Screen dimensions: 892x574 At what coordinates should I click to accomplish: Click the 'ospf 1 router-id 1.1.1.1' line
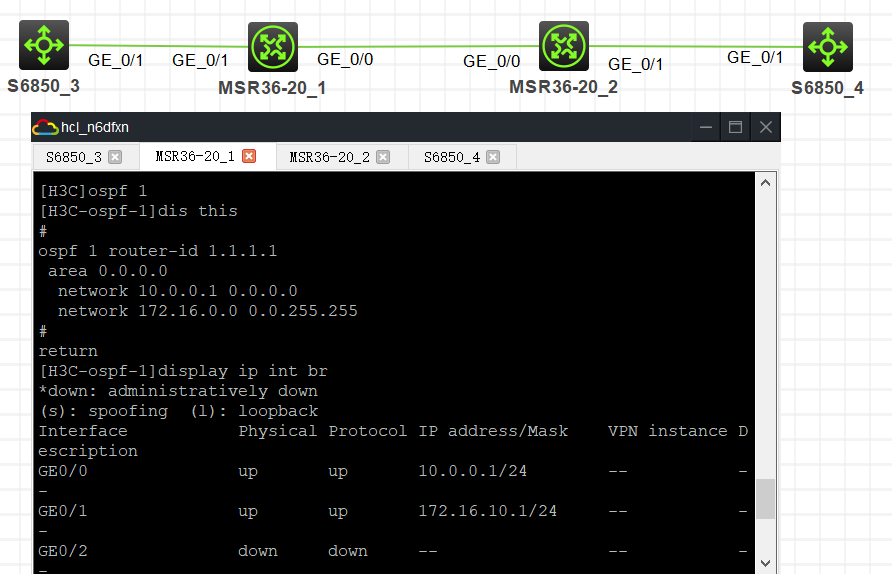(x=158, y=251)
